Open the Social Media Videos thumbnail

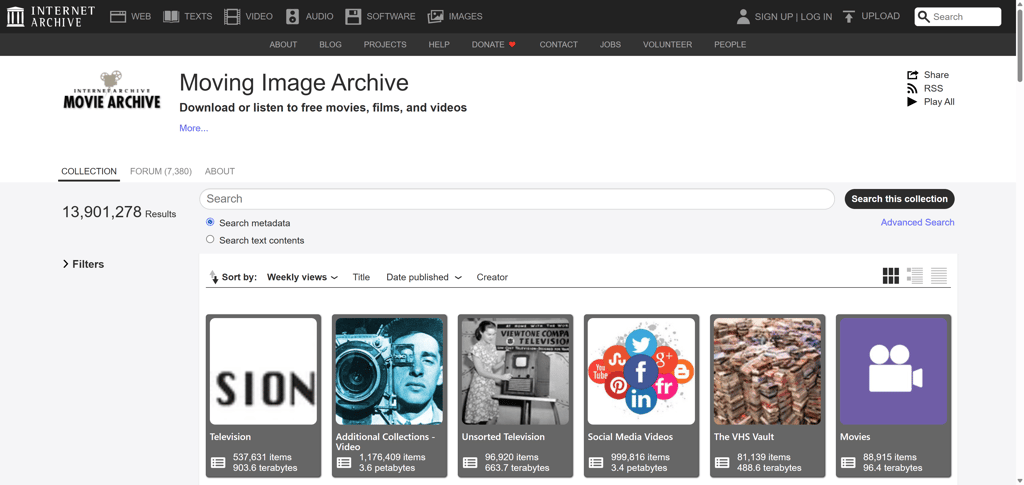[x=641, y=371]
